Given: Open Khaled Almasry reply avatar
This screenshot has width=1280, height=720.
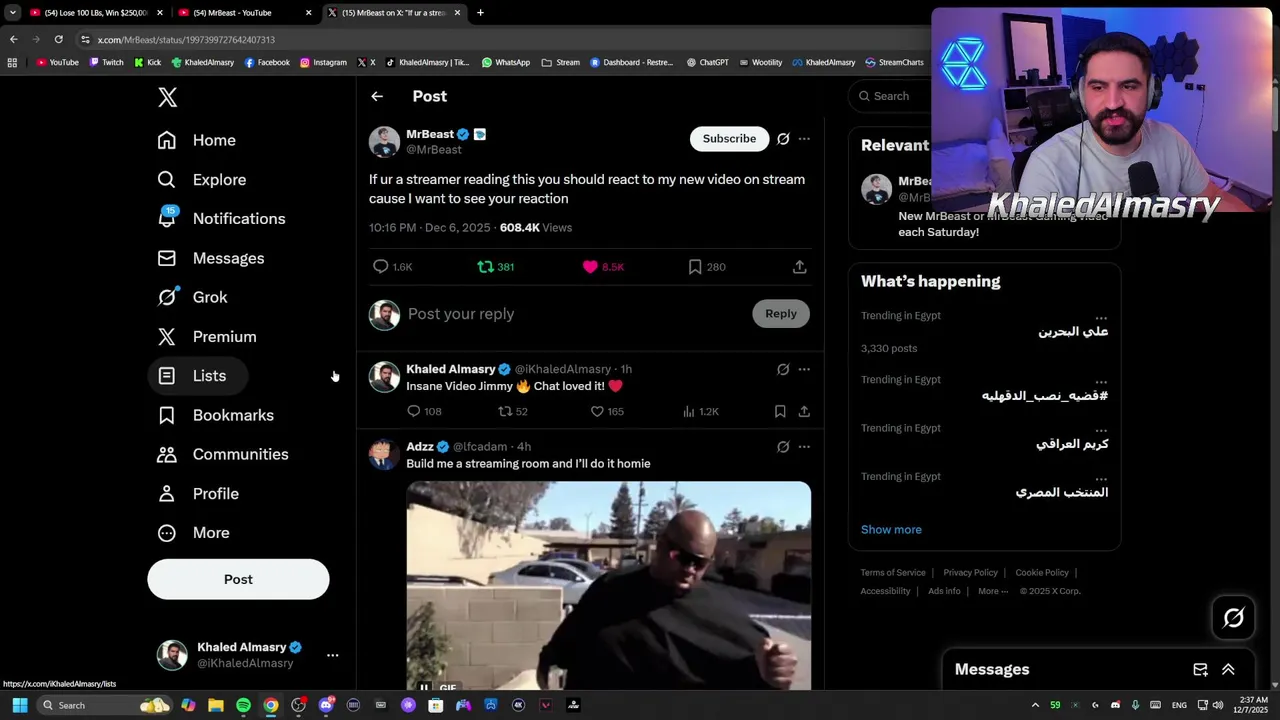Looking at the screenshot, I should click(384, 377).
